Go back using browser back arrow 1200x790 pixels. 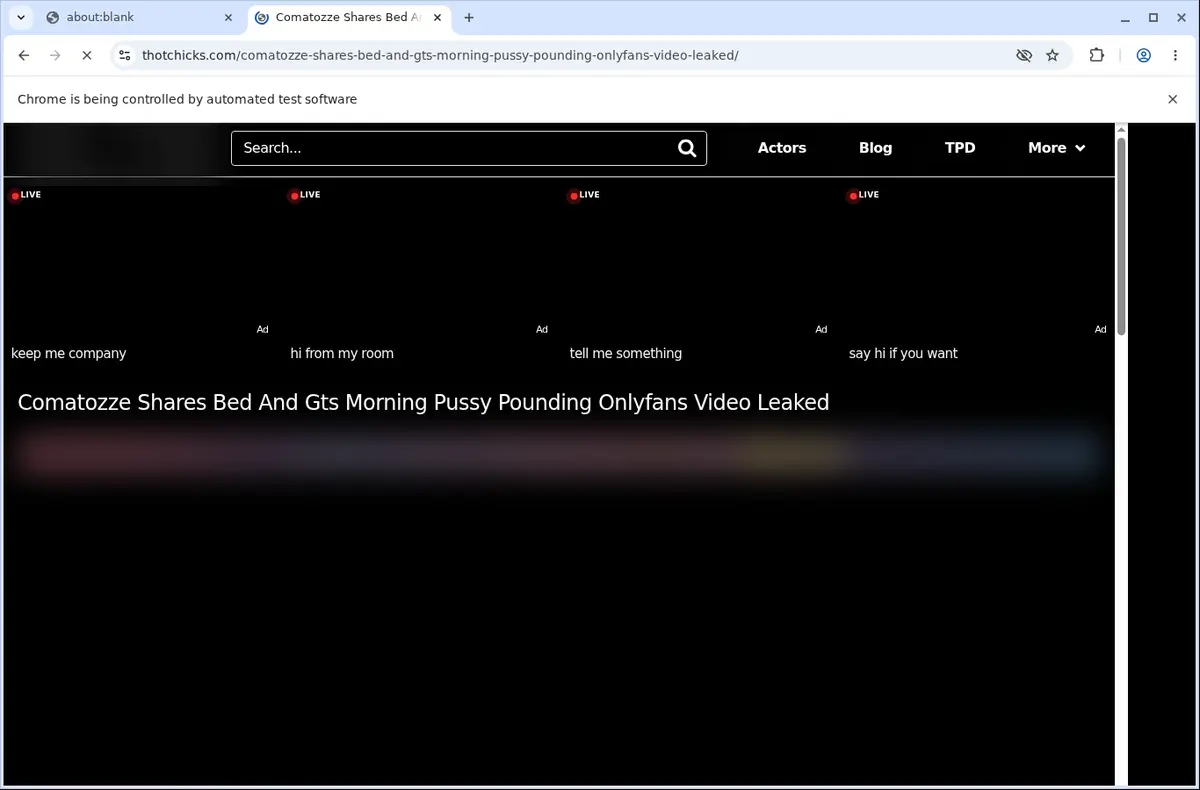pyautogui.click(x=24, y=56)
